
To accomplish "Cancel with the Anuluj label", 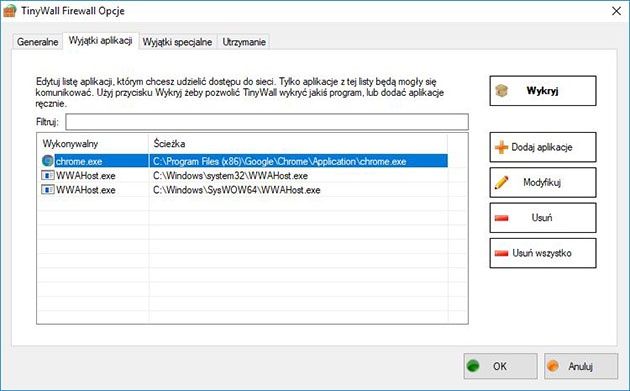I will coord(581,366).
